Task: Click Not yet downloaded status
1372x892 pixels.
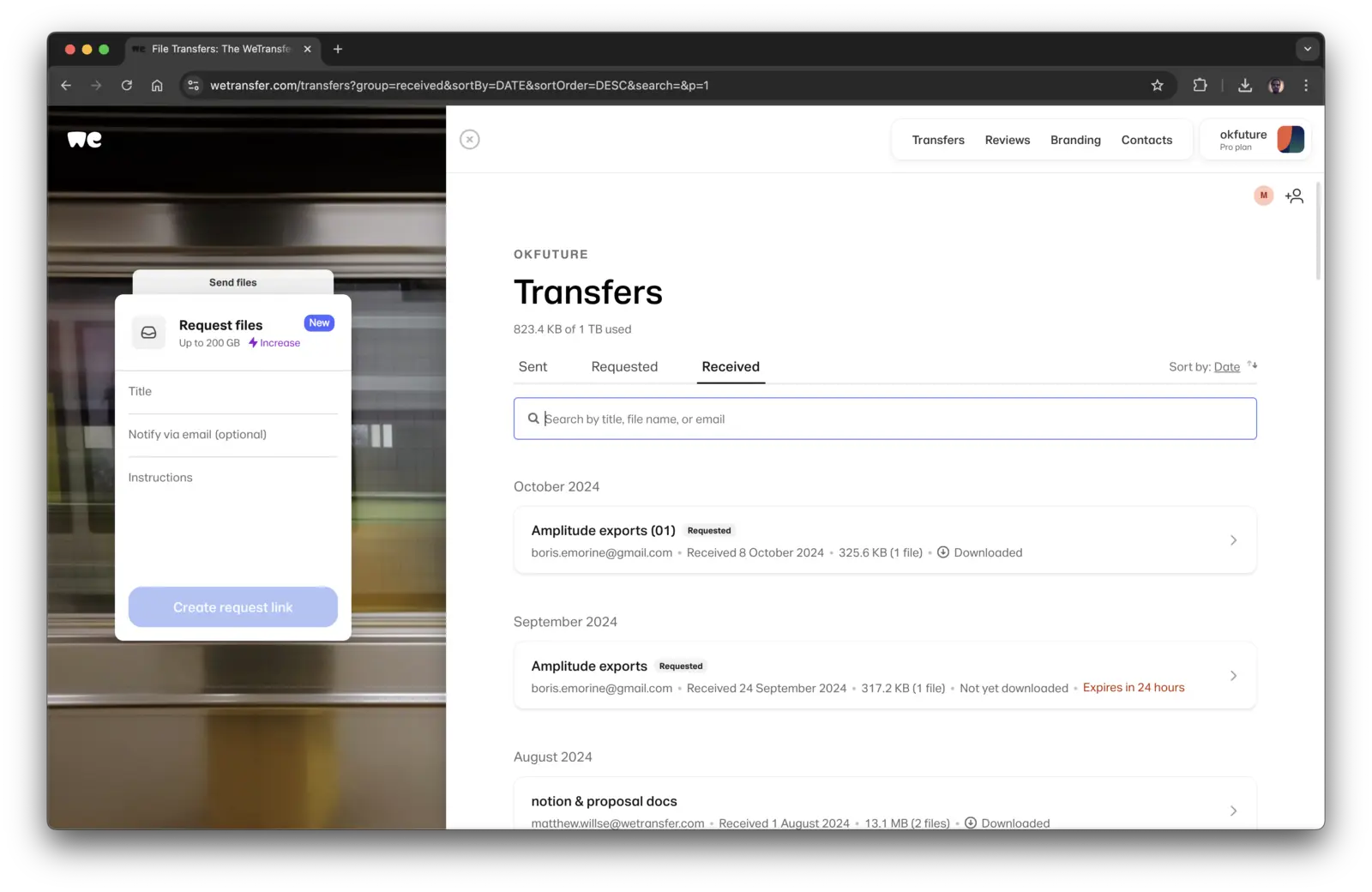Action: 1014,688
